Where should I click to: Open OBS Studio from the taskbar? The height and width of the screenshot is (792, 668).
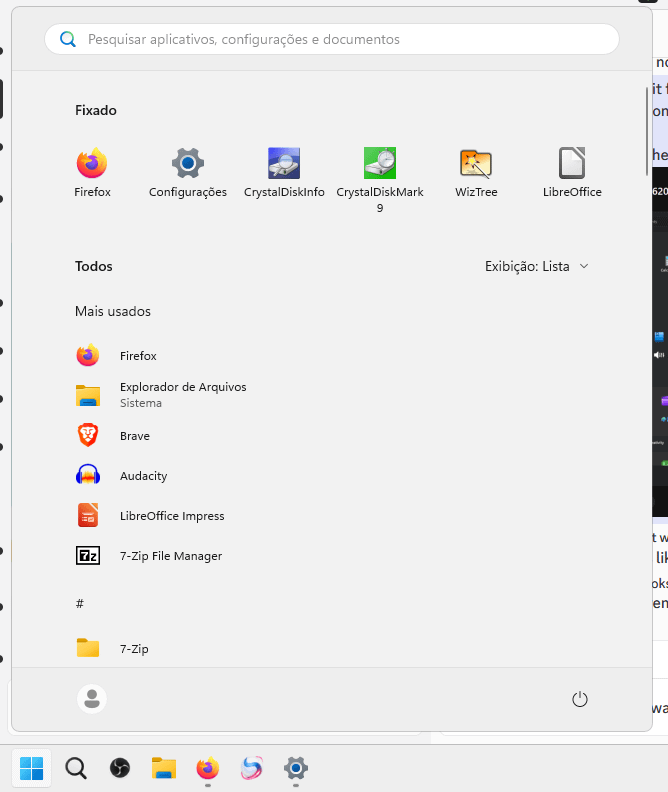[x=120, y=768]
